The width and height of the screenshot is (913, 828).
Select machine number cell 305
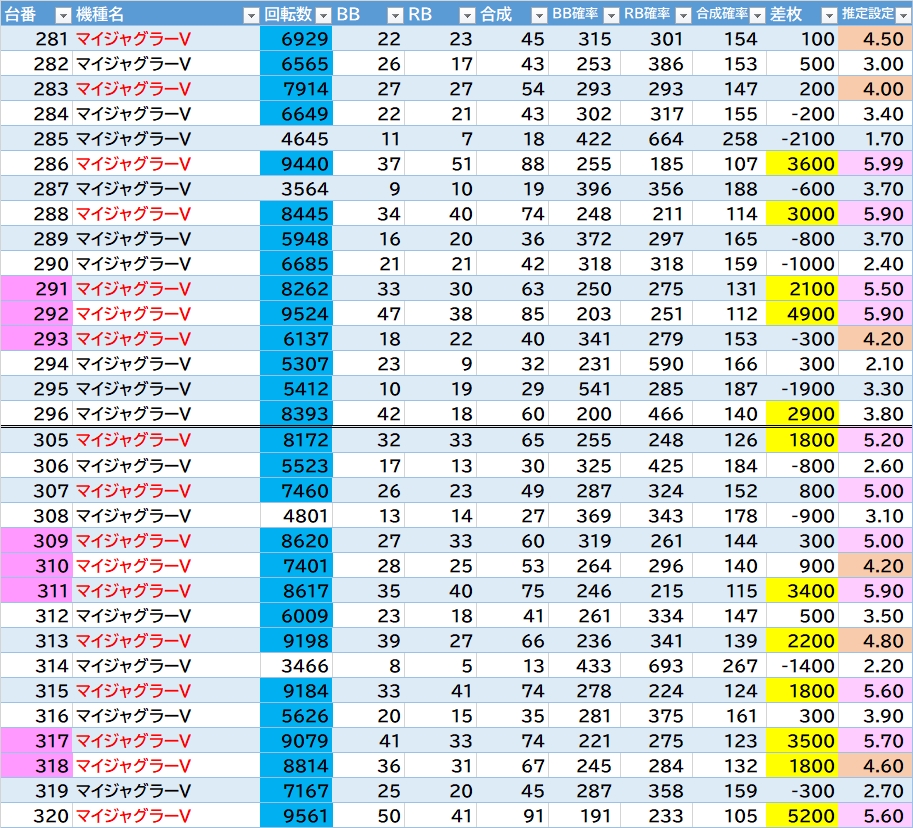point(36,440)
